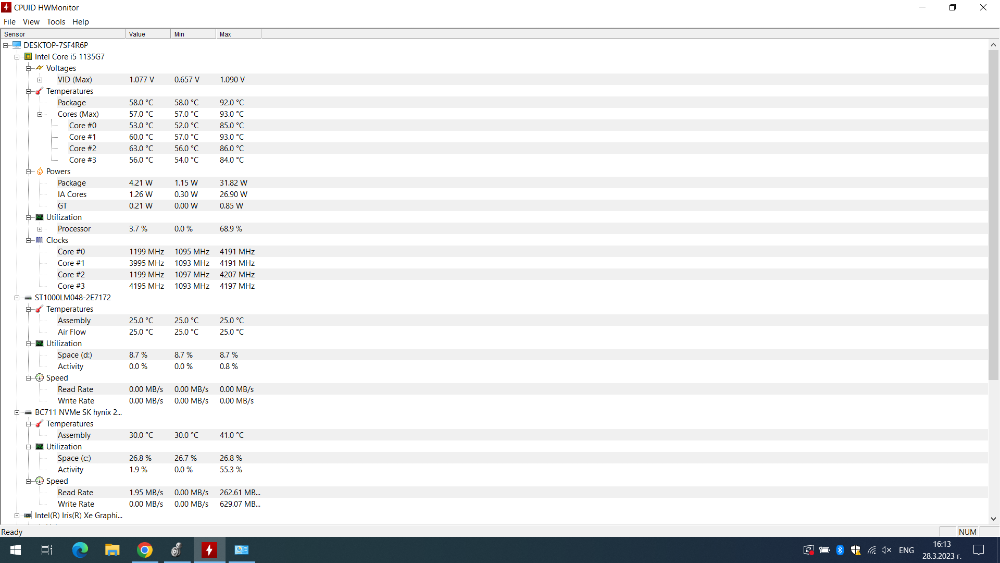Open the notification center icon
This screenshot has height=563, width=1000.
pyautogui.click(x=978, y=550)
